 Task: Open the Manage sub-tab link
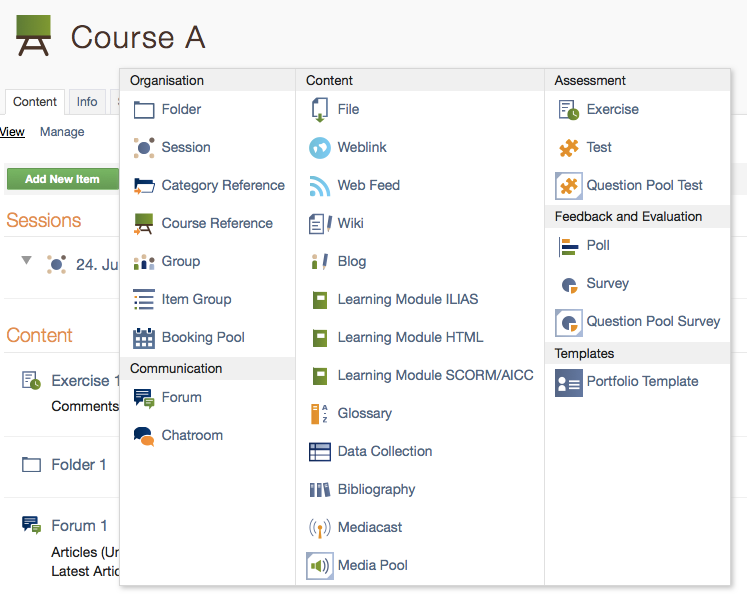click(x=62, y=132)
